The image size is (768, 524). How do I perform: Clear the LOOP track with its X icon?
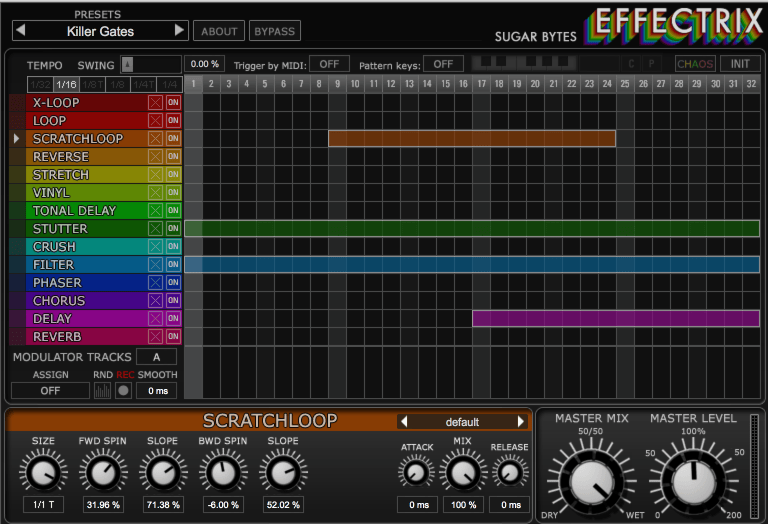(155, 120)
